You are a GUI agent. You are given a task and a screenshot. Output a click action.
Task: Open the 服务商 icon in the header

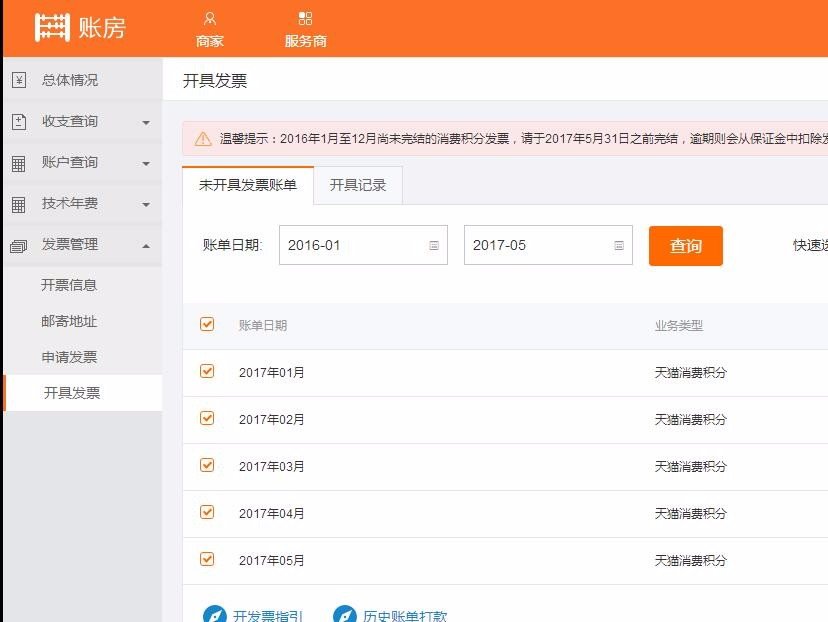(306, 18)
